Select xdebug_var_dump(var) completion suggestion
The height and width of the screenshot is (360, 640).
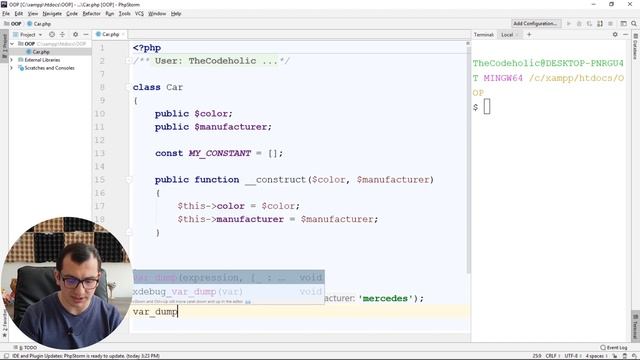coord(229,291)
